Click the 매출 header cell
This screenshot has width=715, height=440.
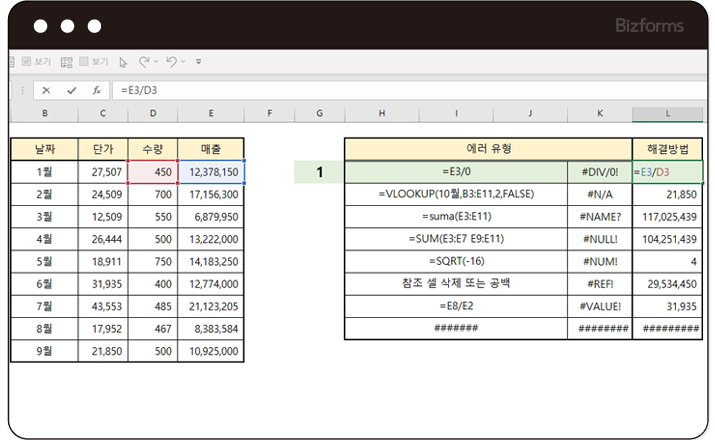[x=211, y=149]
